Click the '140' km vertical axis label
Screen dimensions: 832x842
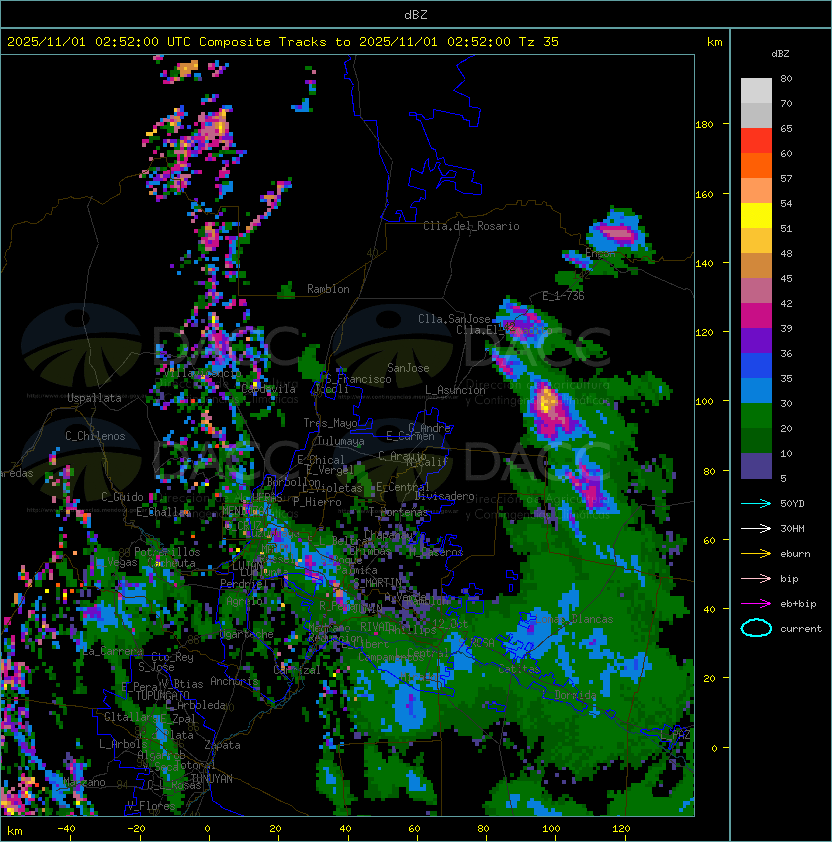[704, 264]
